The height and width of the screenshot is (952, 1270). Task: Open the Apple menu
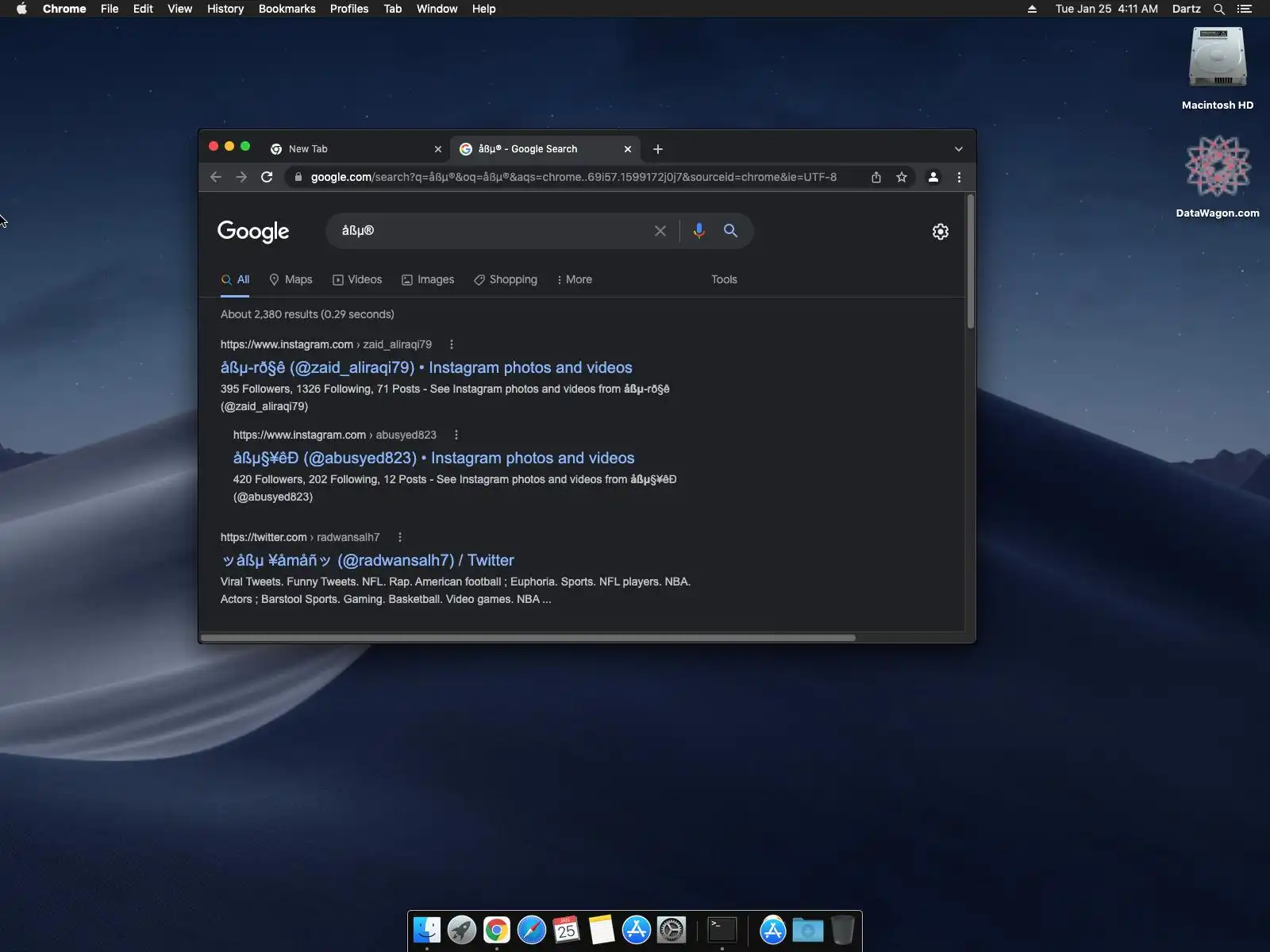tap(21, 9)
